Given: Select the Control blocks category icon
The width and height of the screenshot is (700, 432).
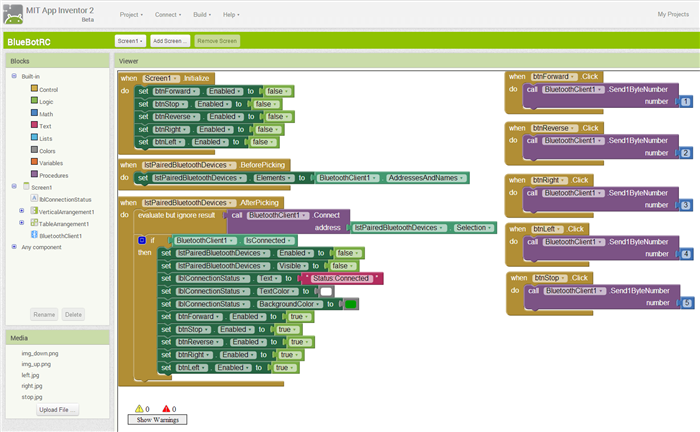Looking at the screenshot, I should point(36,88).
